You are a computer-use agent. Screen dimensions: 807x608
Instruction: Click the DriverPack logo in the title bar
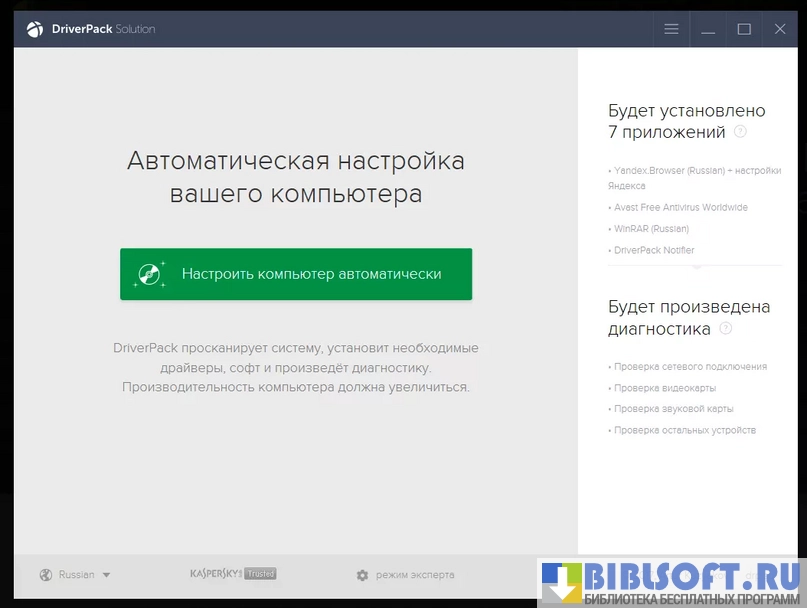tap(34, 29)
